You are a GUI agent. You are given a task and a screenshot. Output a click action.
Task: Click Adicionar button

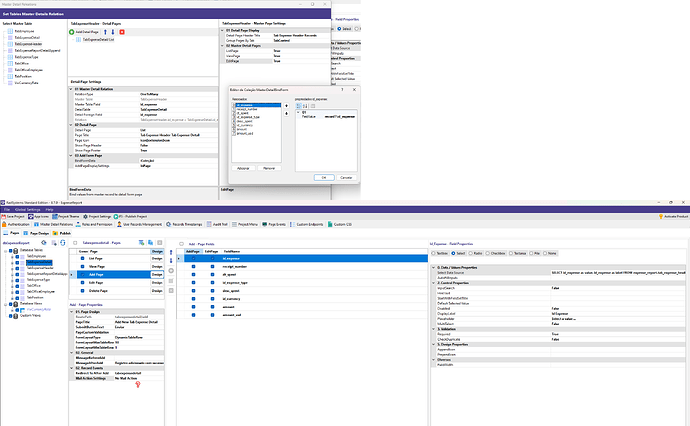[x=243, y=169]
